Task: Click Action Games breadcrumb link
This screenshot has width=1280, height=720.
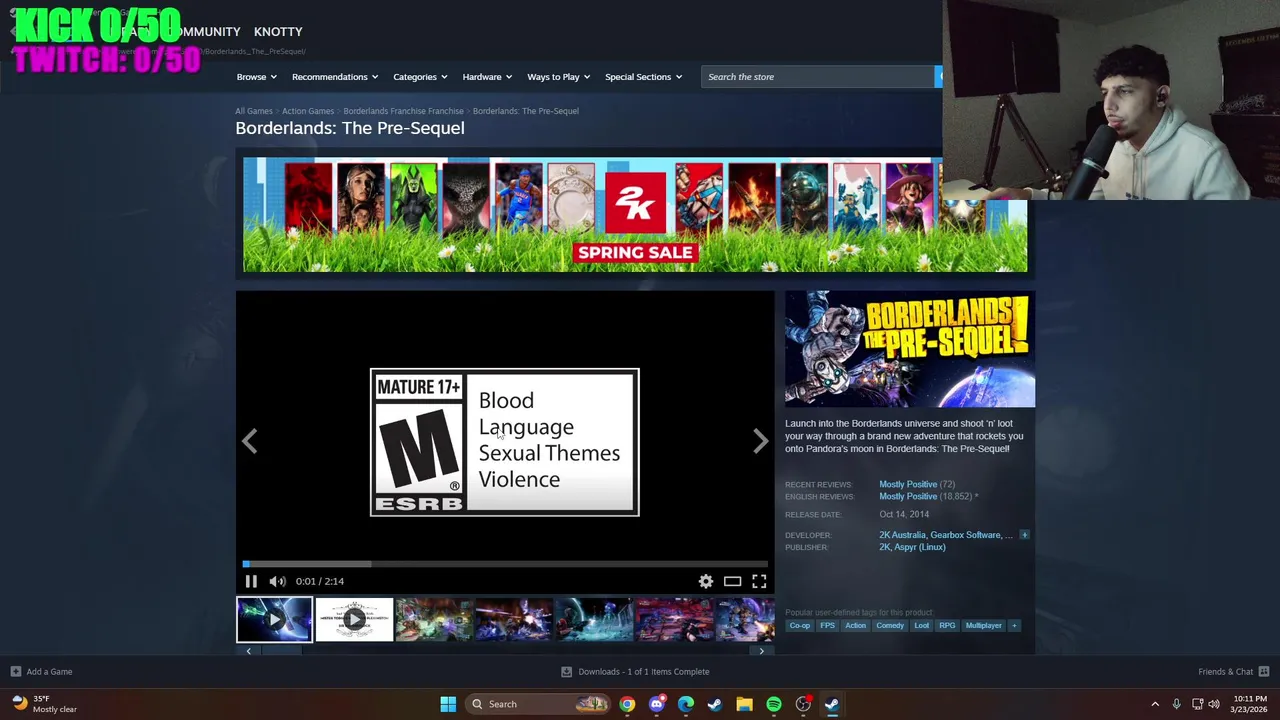Action: (x=308, y=111)
